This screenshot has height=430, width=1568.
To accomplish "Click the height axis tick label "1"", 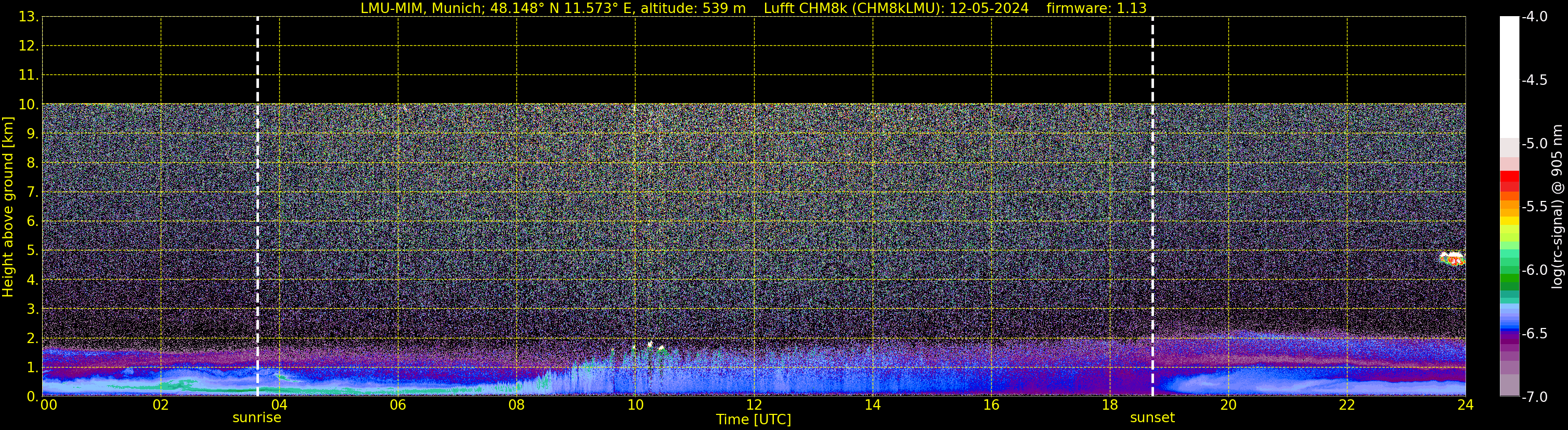I will [32, 367].
